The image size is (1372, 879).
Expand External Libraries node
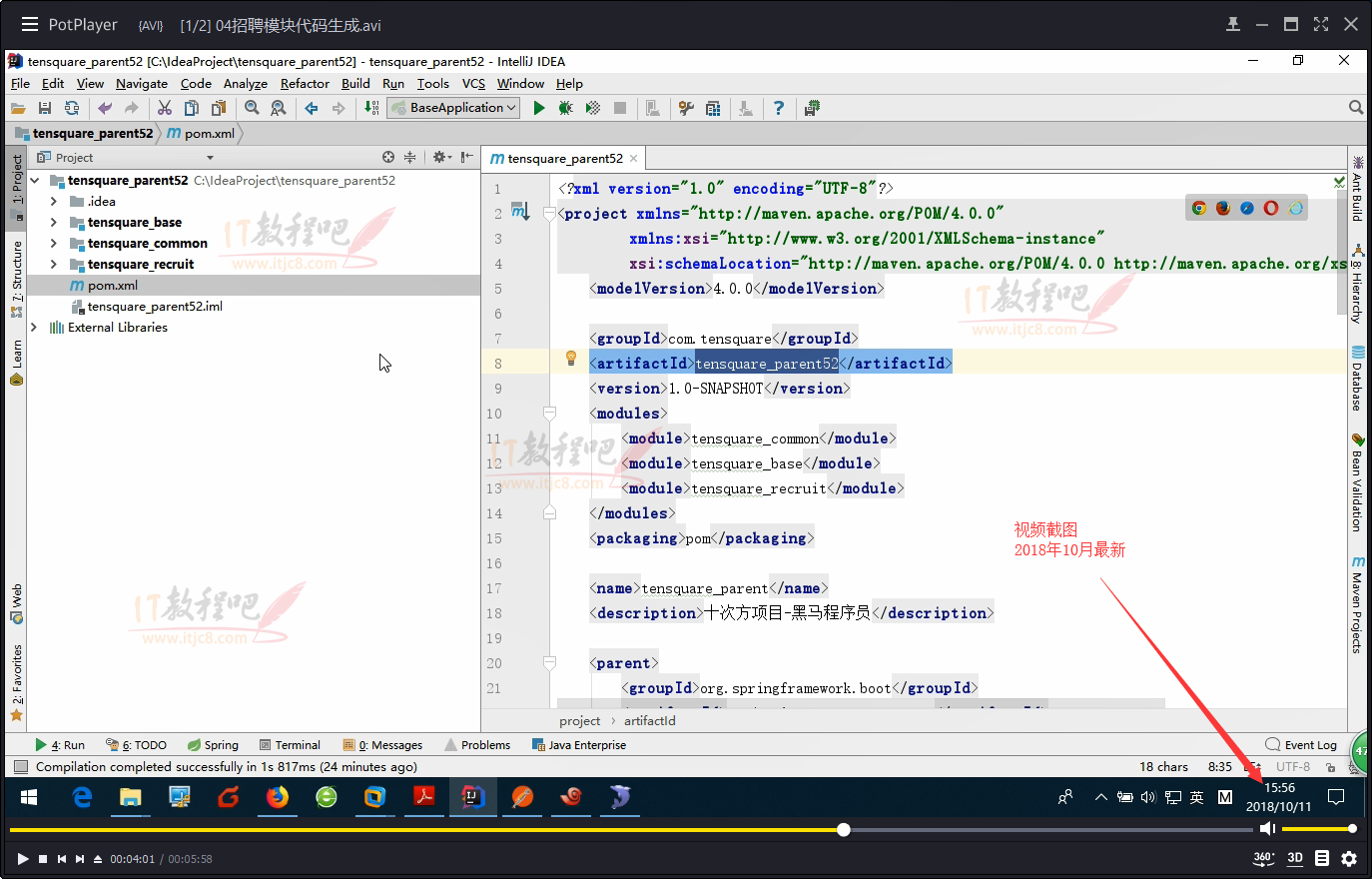pos(34,328)
